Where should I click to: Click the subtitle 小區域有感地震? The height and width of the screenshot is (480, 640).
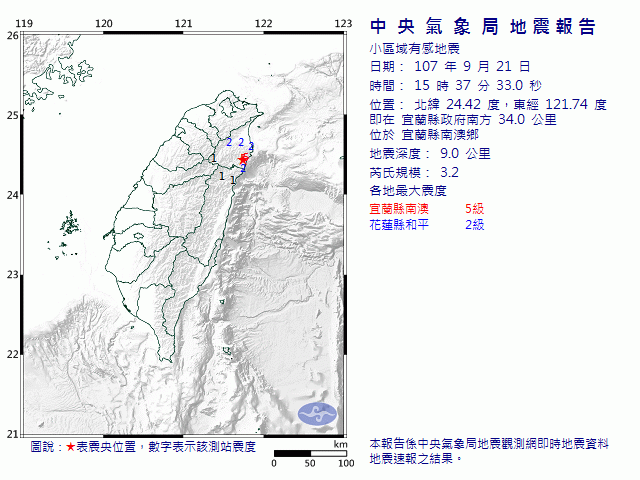(x=415, y=49)
